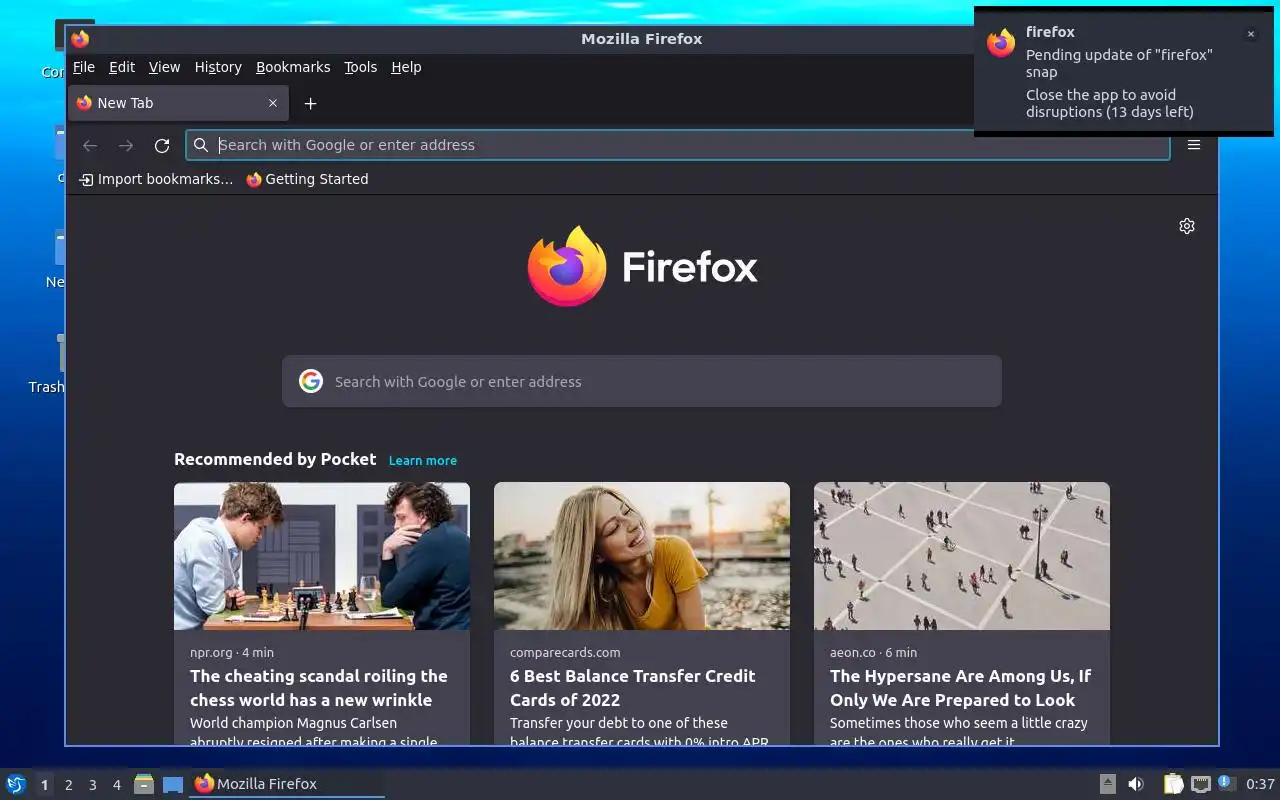
Task: Focus the address bar search field
Action: [x=677, y=145]
